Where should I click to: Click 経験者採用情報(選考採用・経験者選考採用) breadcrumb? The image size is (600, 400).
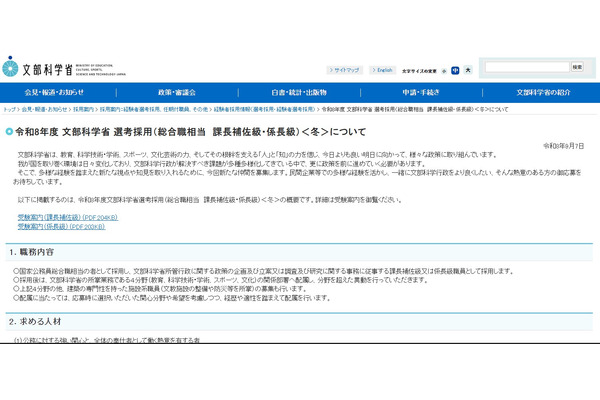pyautogui.click(x=264, y=109)
